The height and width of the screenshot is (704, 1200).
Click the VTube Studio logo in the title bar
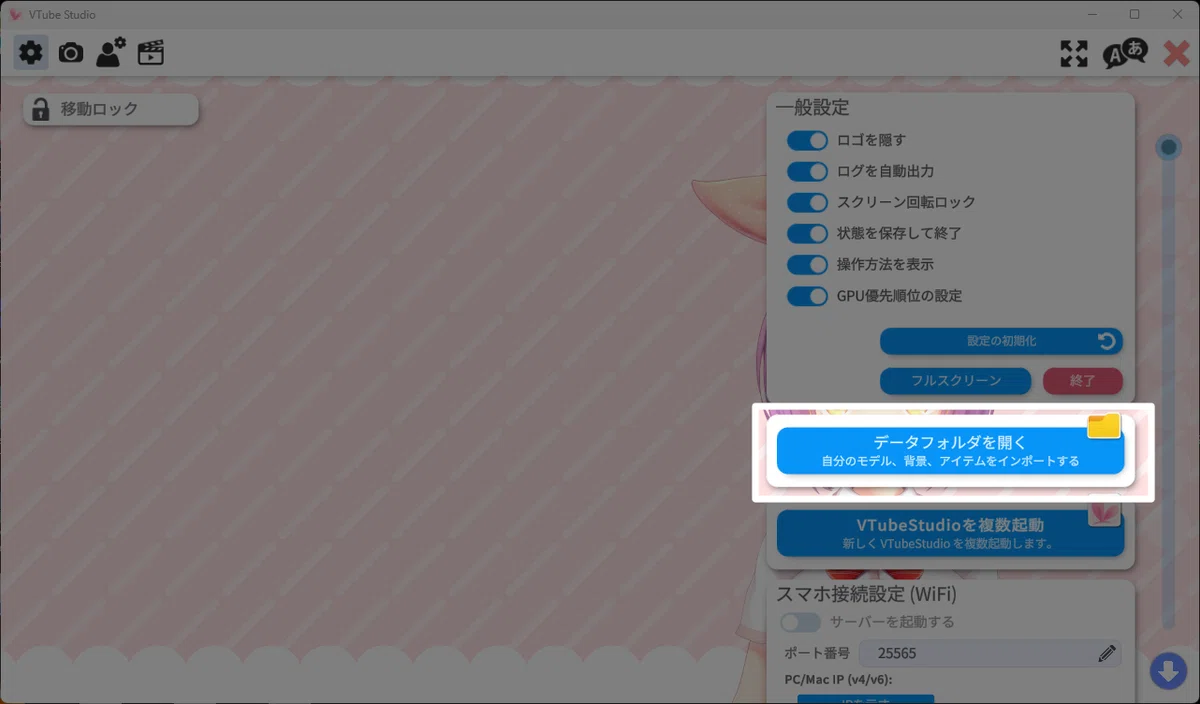point(15,15)
